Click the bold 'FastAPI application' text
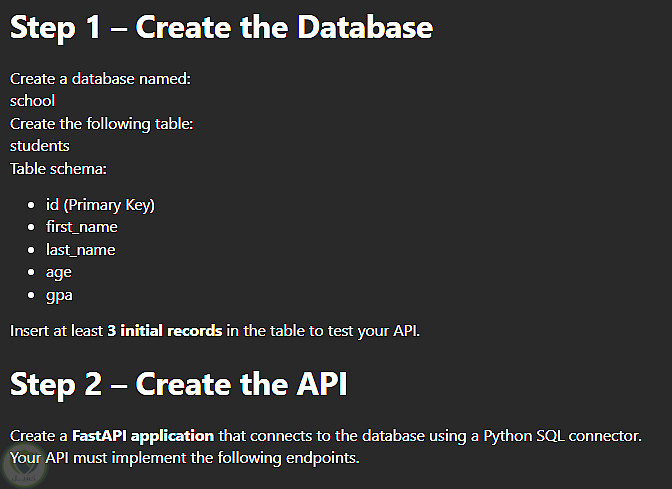Viewport: 672px width, 489px height. [x=143, y=436]
